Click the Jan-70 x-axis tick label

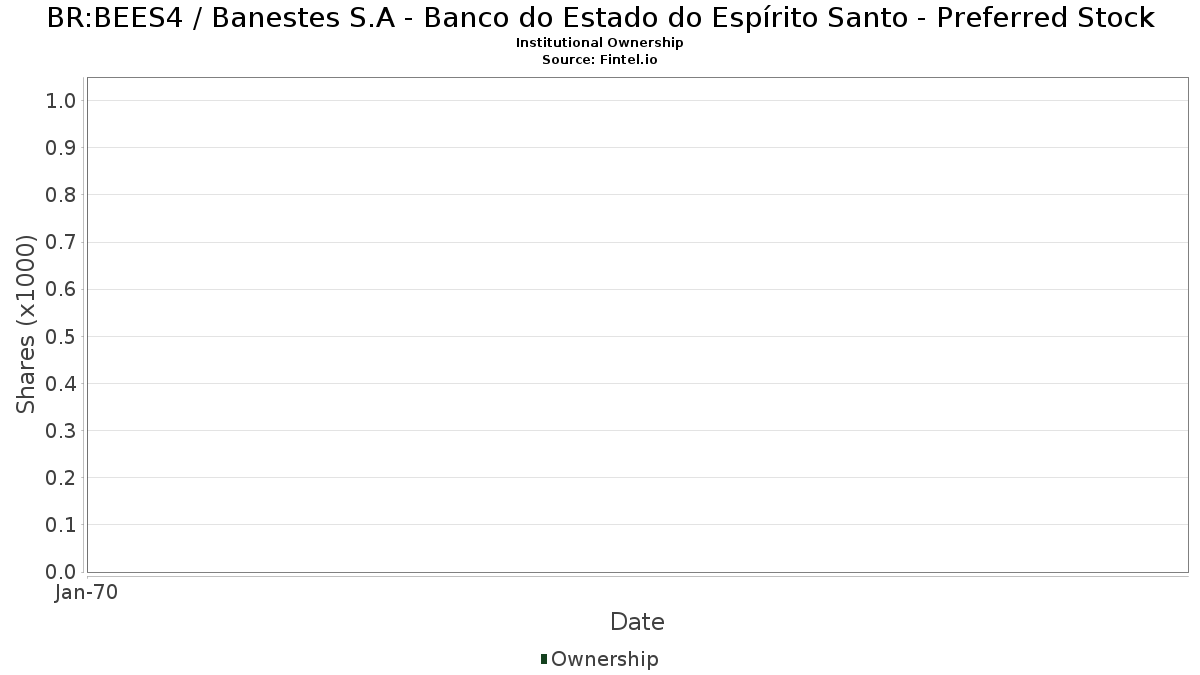tap(87, 592)
